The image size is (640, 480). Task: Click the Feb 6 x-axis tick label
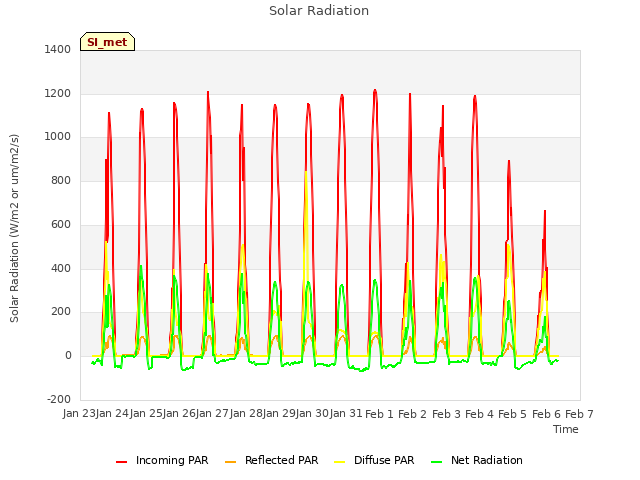pyautogui.click(x=546, y=414)
